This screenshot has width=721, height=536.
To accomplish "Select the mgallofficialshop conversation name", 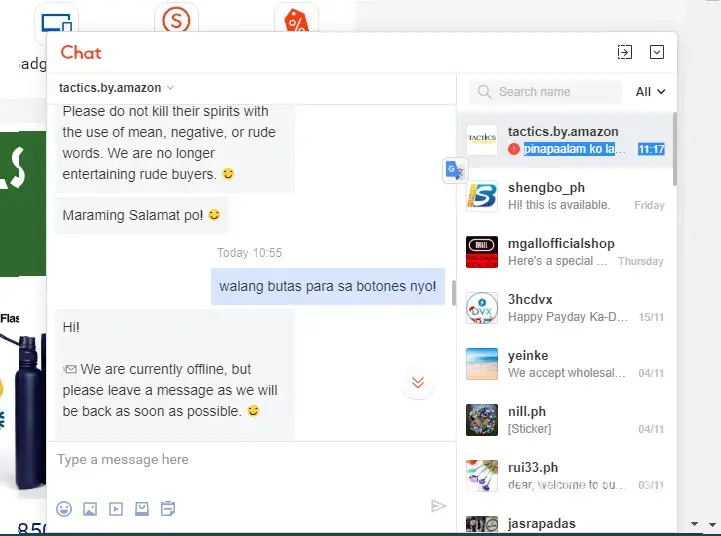I will coord(561,244).
